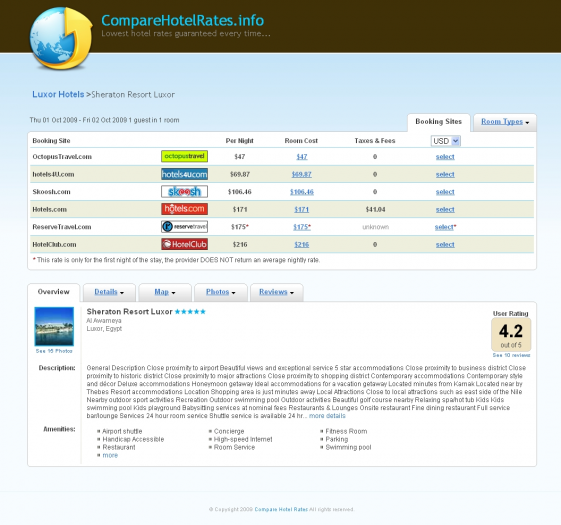Open the $47 room cost link
This screenshot has height=525, width=561.
coord(302,157)
